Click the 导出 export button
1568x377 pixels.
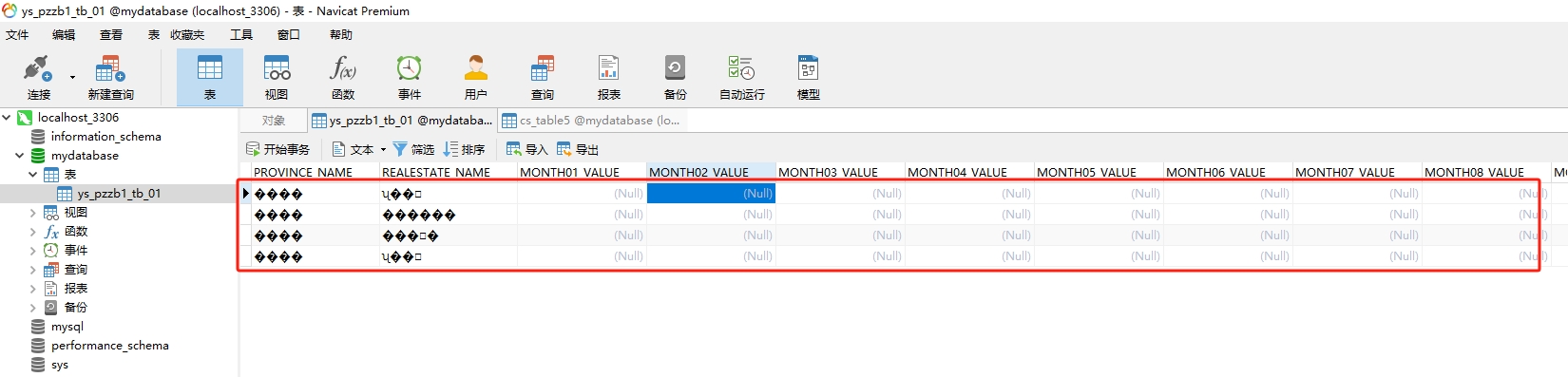click(578, 149)
